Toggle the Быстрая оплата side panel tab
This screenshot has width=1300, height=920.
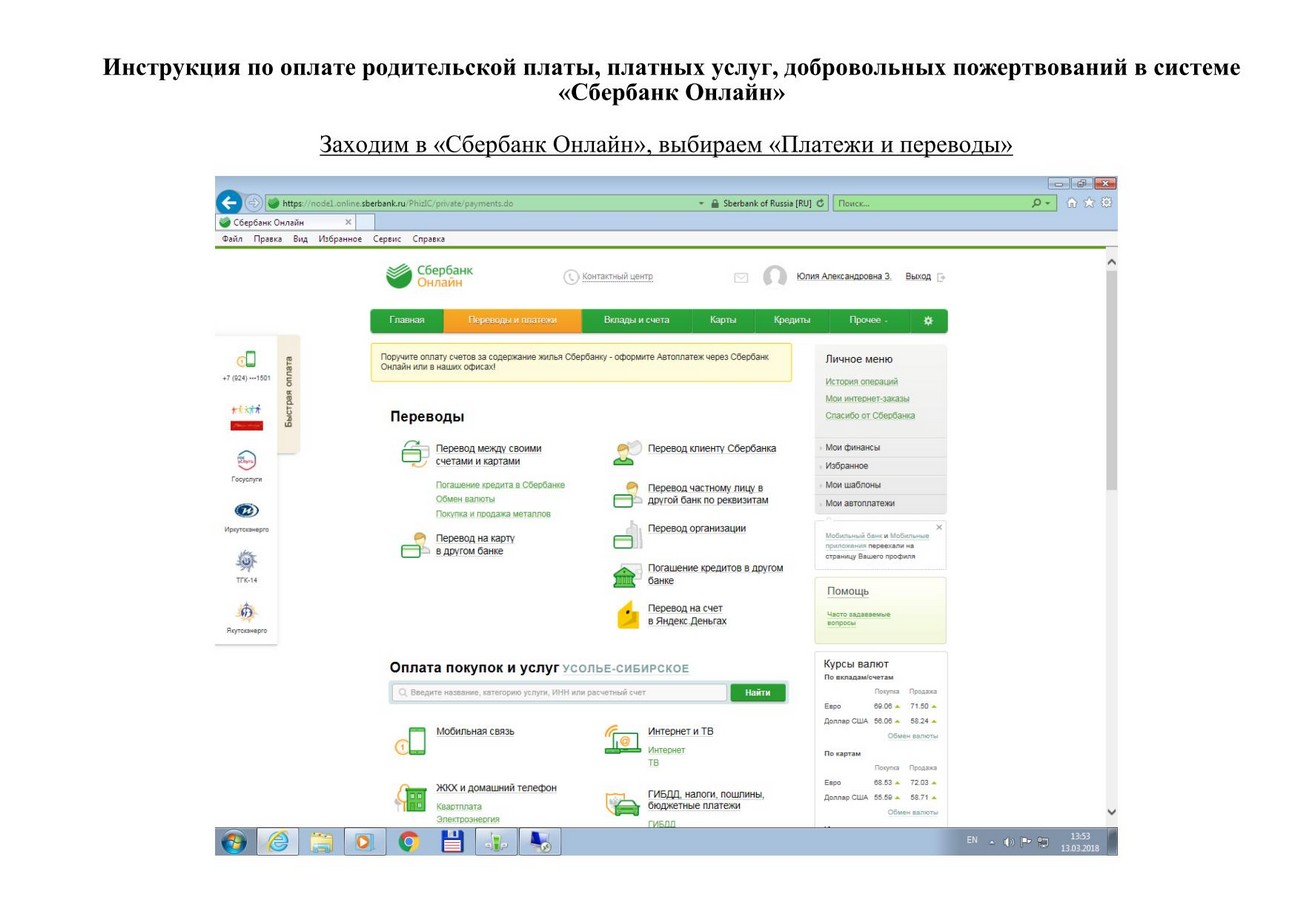pos(289,393)
